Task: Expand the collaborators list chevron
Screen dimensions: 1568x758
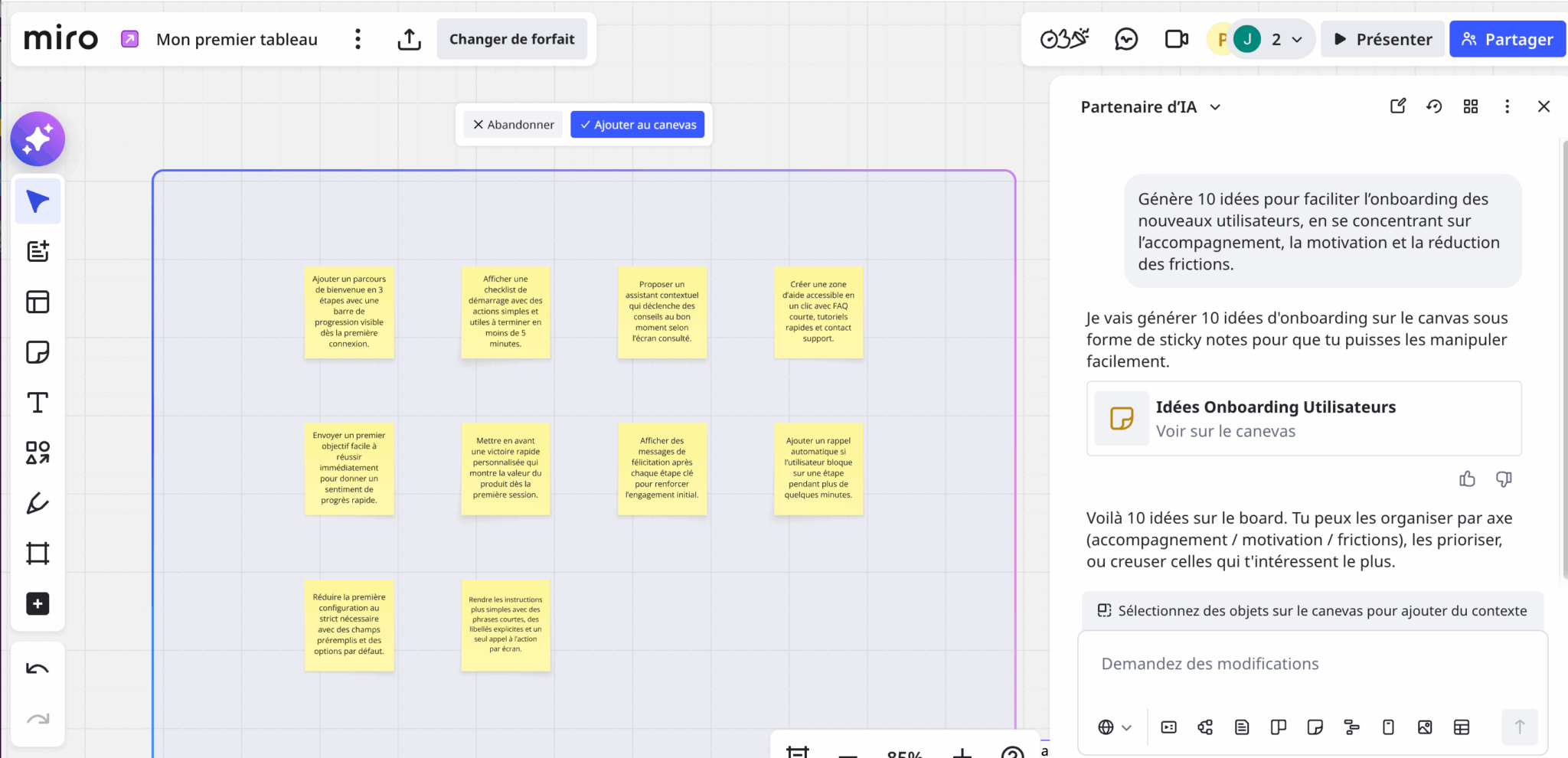Action: (1297, 40)
